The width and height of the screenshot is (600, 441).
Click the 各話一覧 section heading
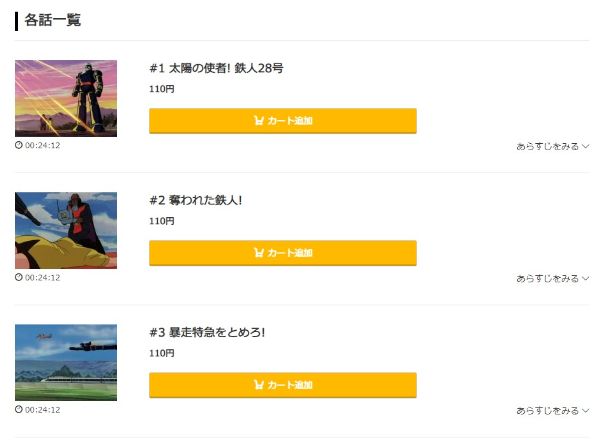(x=53, y=20)
